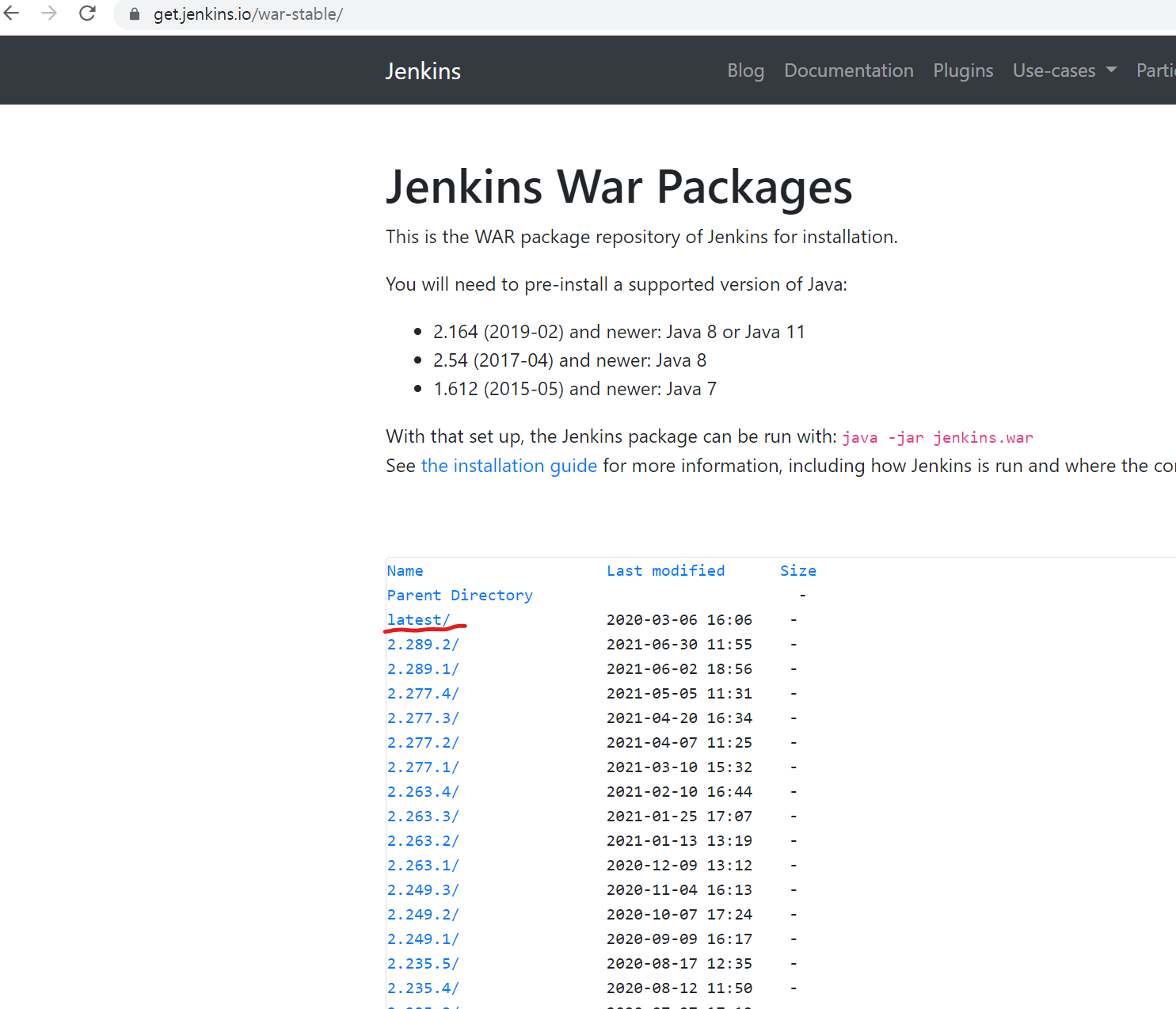1176x1009 pixels.
Task: Go to Parent Directory
Action: (460, 596)
